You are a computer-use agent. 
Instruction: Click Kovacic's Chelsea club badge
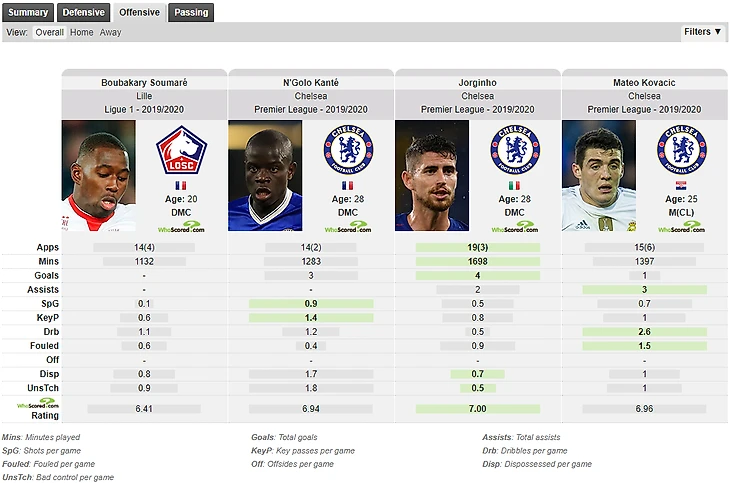pyautogui.click(x=681, y=150)
